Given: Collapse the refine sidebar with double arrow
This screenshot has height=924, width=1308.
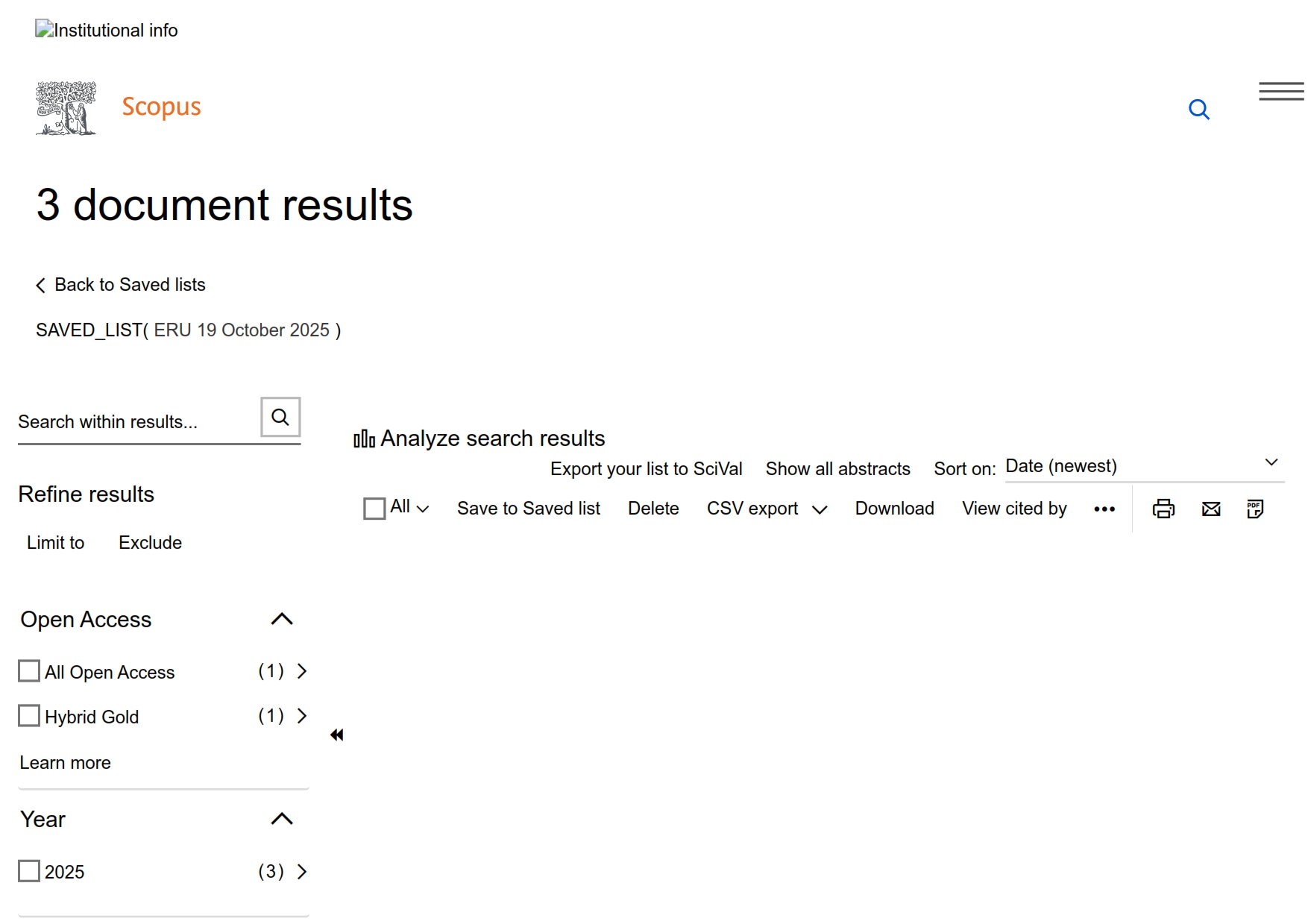Looking at the screenshot, I should pyautogui.click(x=337, y=735).
